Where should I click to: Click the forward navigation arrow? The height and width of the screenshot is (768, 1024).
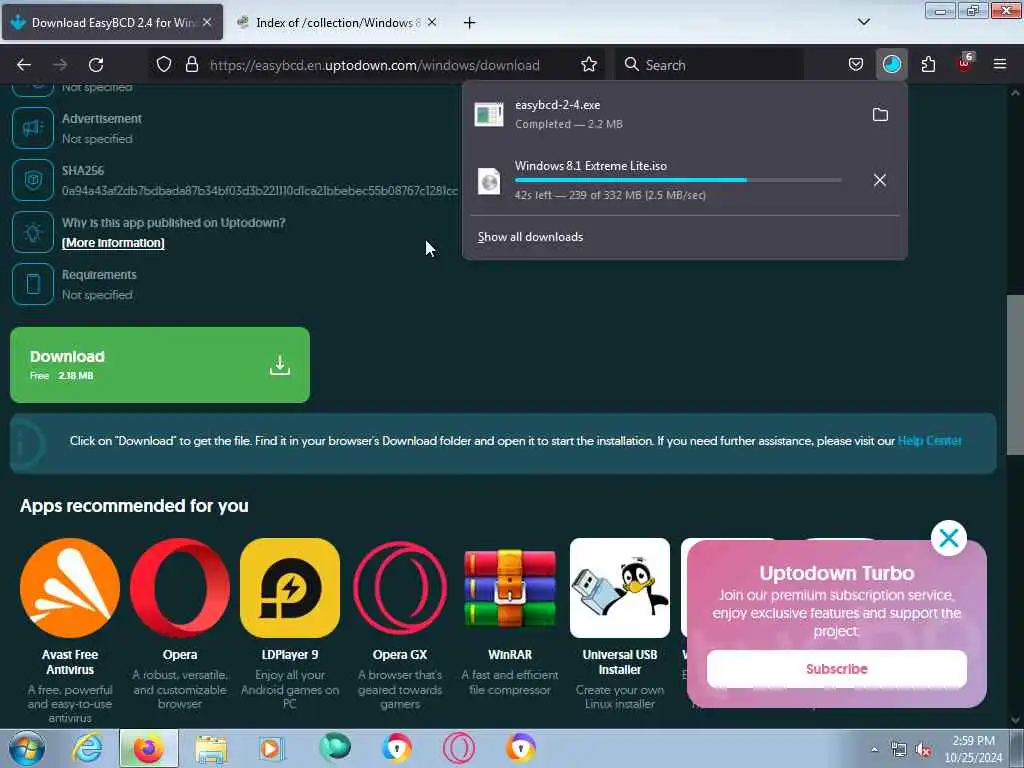(x=60, y=65)
